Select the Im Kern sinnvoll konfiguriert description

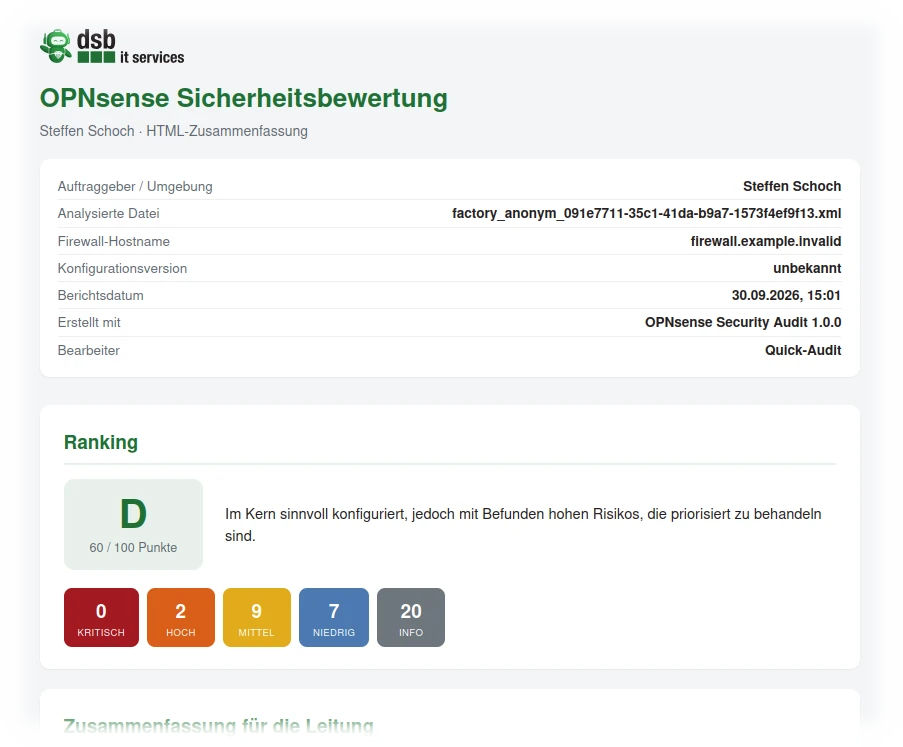(523, 525)
